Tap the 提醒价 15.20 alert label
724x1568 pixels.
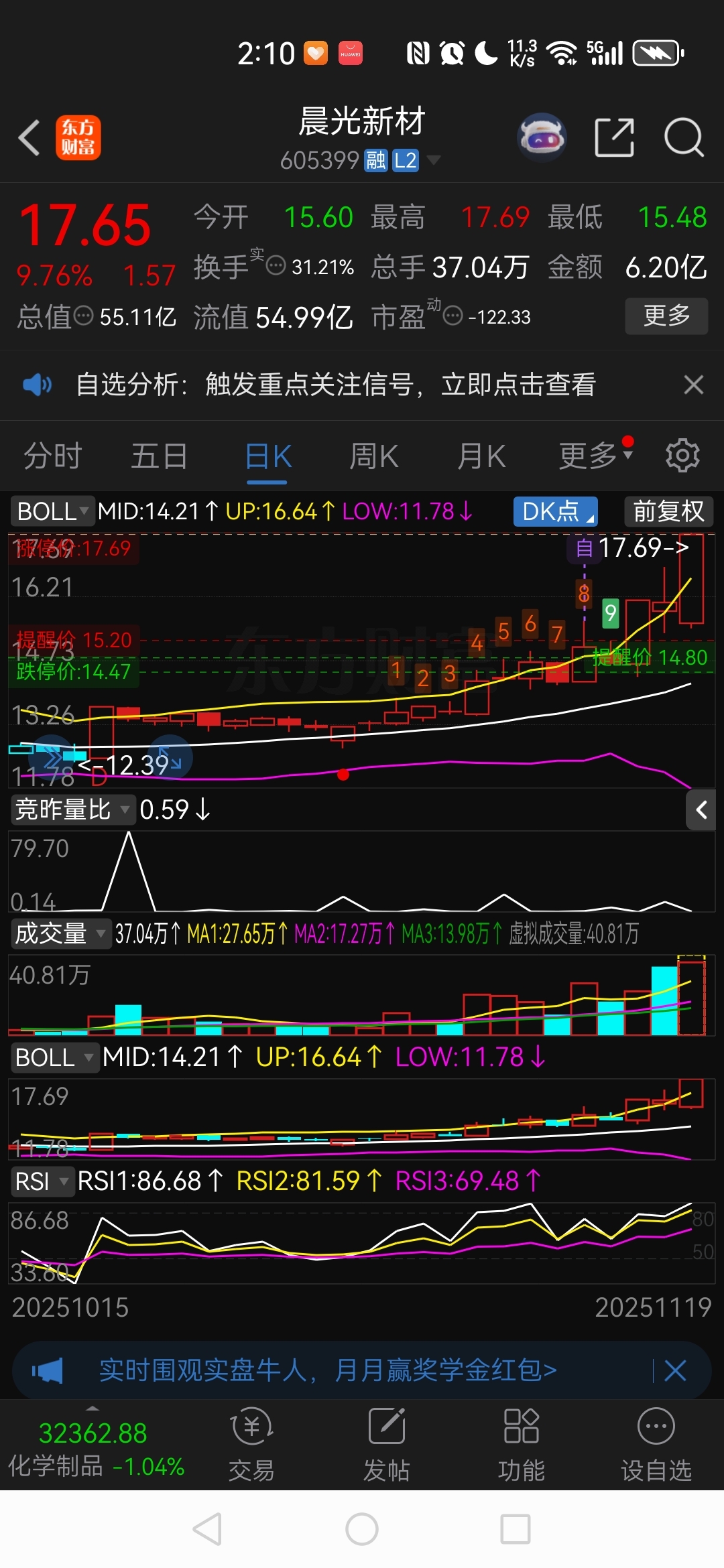[x=74, y=640]
